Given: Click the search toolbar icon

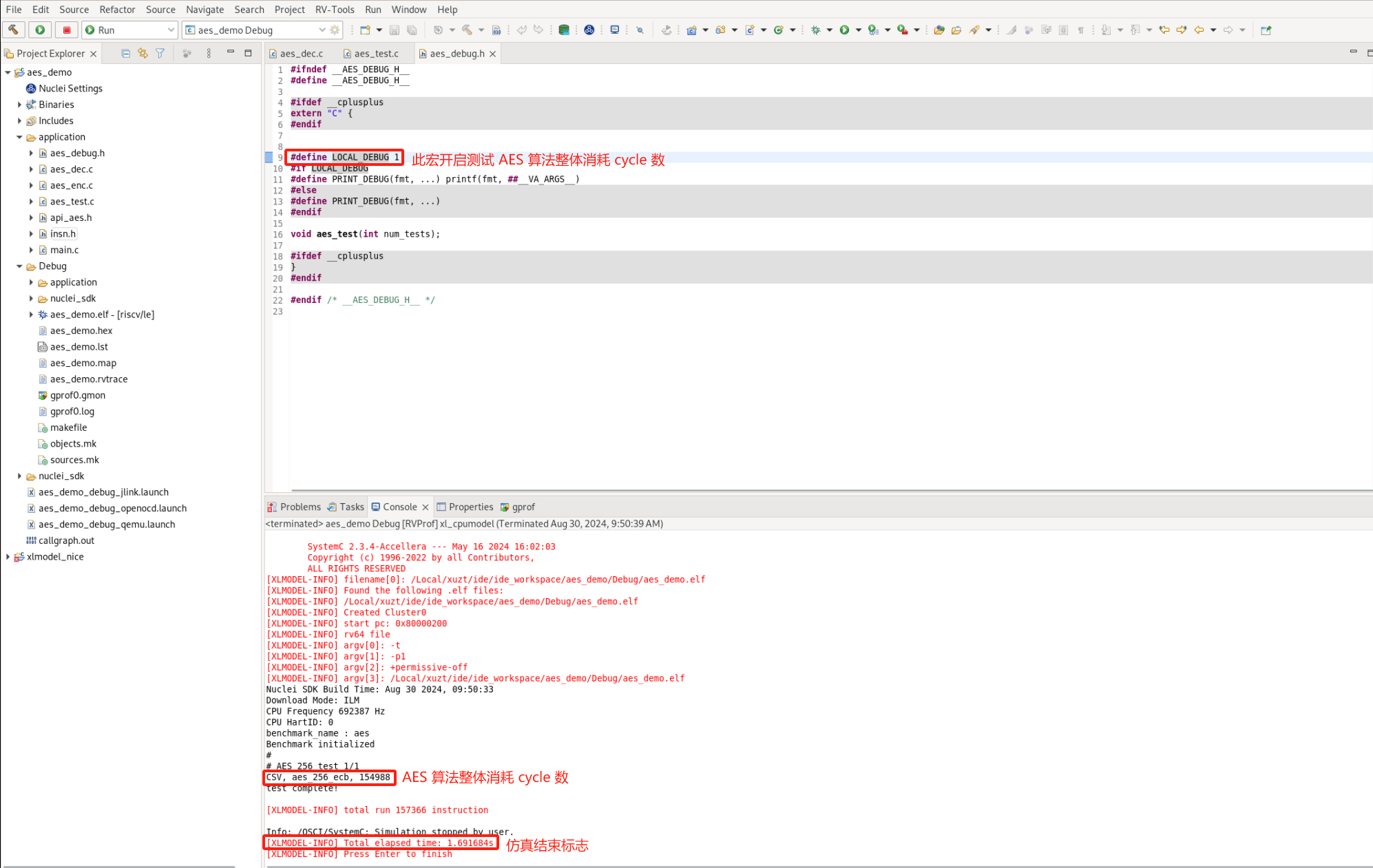Looking at the screenshot, I should (637, 30).
